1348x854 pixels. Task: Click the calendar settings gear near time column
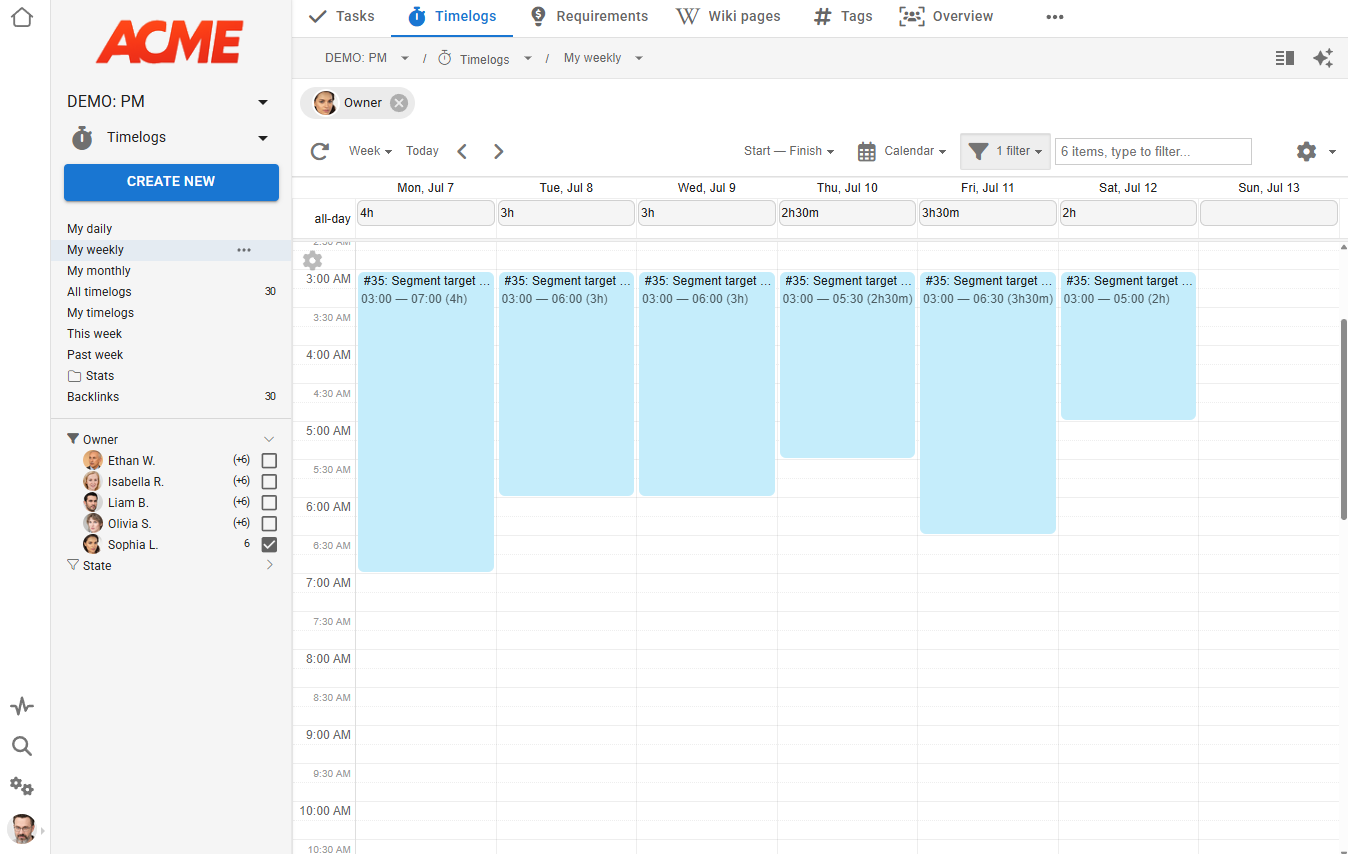pyautogui.click(x=312, y=260)
